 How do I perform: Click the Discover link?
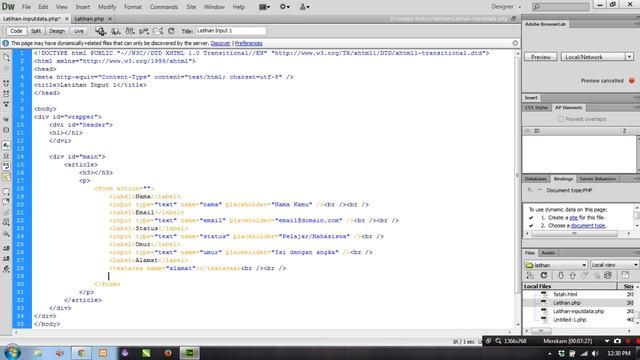(x=220, y=43)
